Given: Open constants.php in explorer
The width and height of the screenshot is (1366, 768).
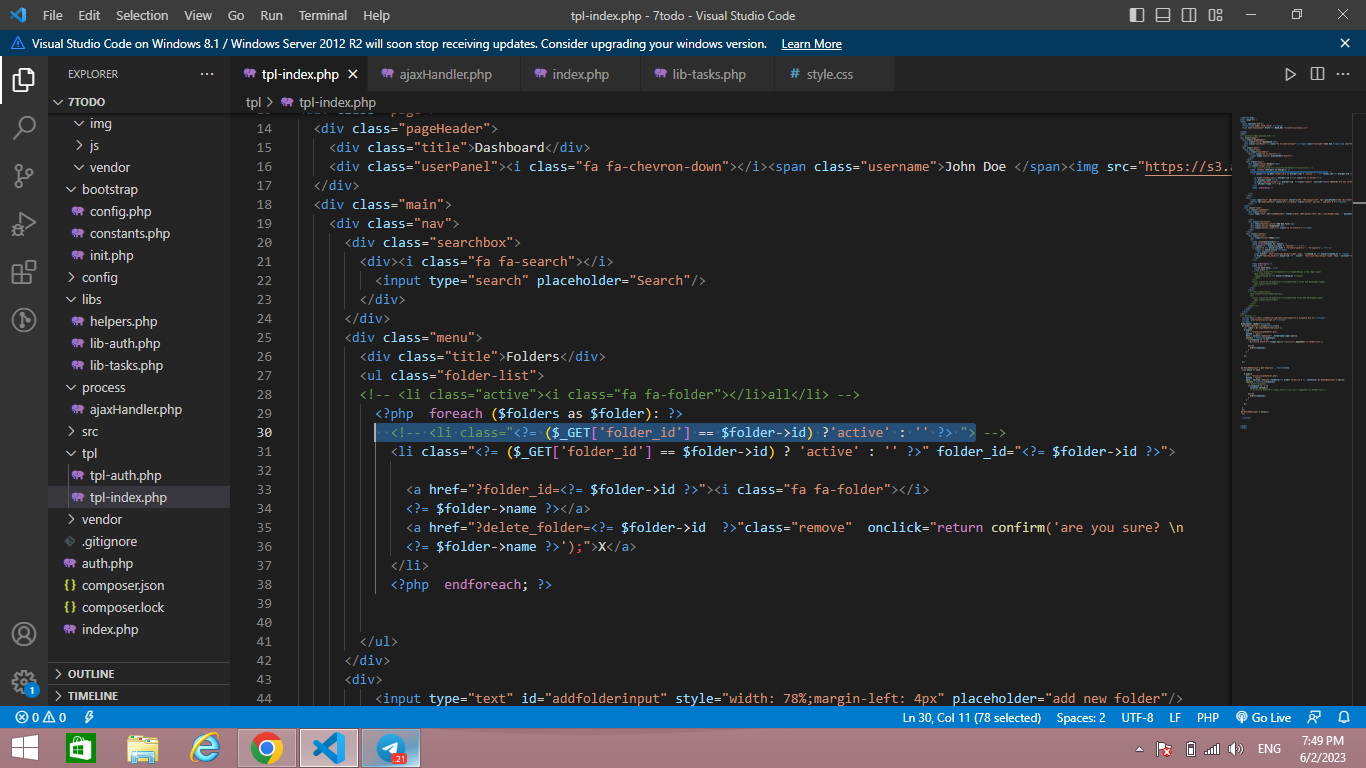Looking at the screenshot, I should (139, 234).
